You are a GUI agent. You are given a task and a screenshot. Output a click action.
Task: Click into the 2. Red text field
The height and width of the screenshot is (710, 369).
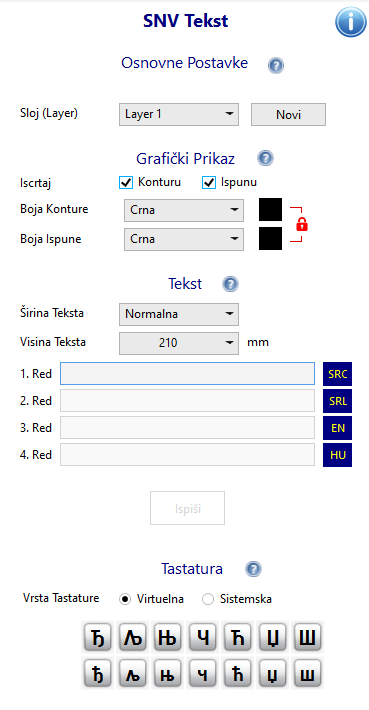pos(187,401)
